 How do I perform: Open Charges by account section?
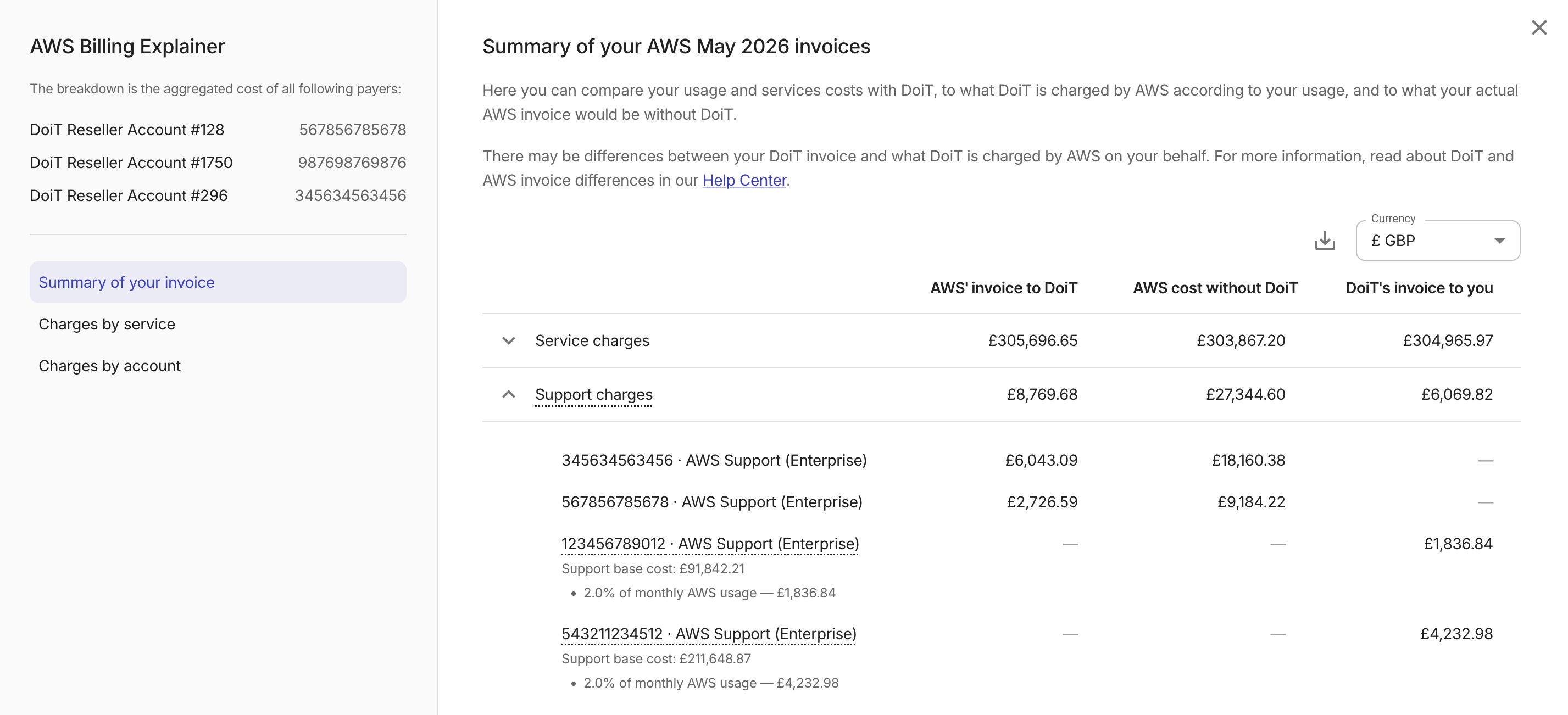[109, 366]
